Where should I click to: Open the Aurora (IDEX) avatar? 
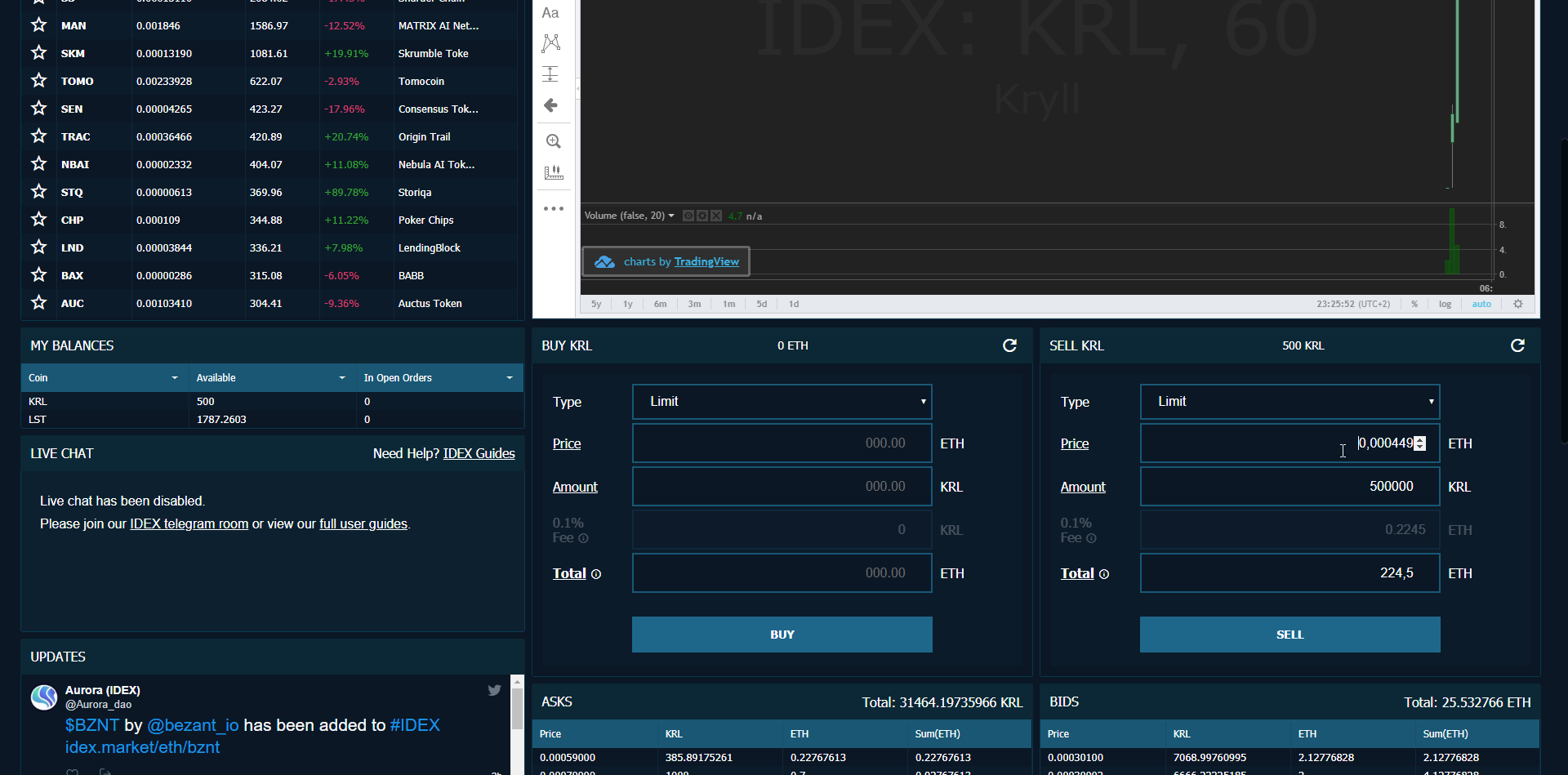[44, 697]
